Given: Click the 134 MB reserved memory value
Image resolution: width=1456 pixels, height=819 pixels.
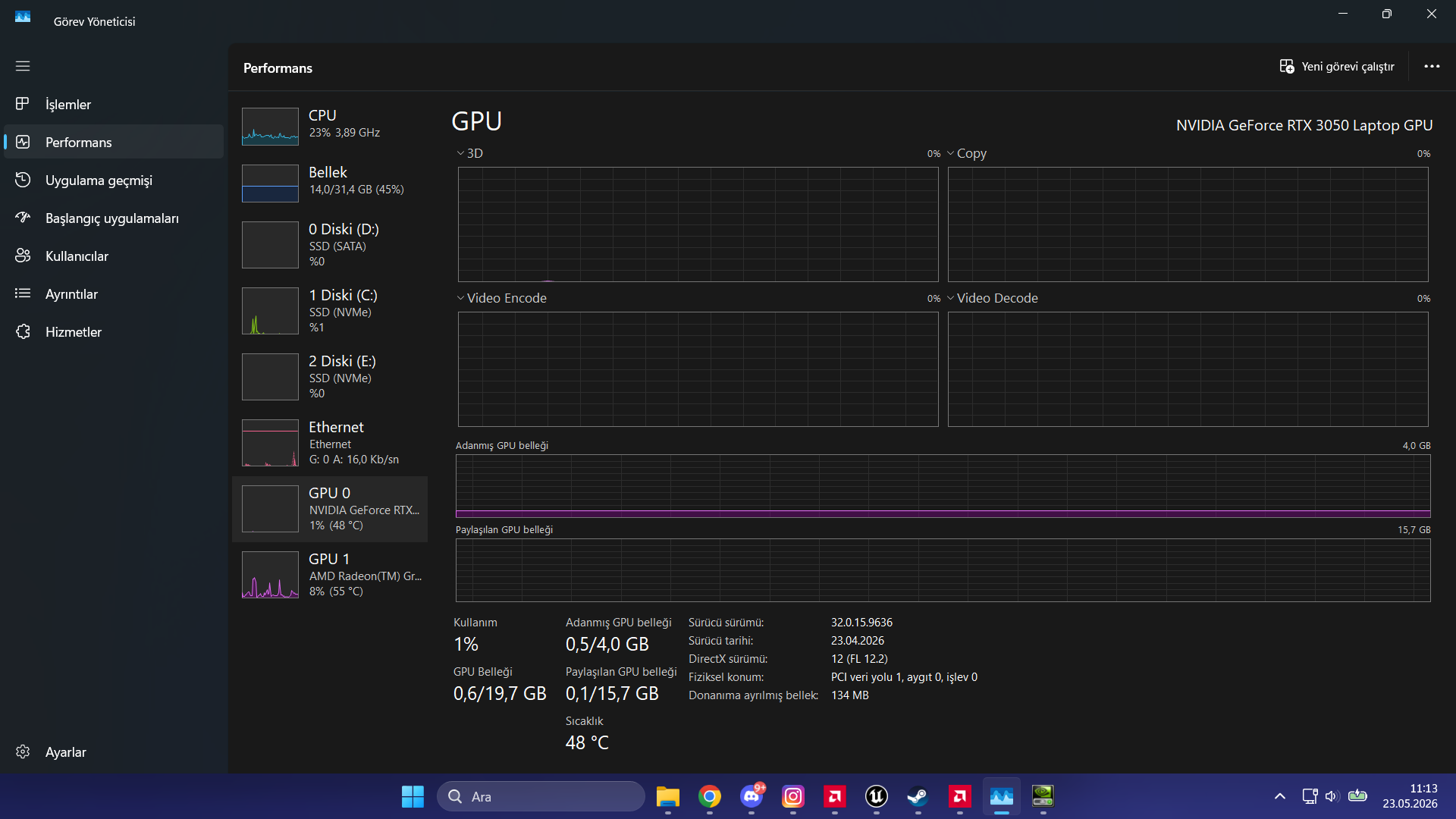Looking at the screenshot, I should click(850, 695).
